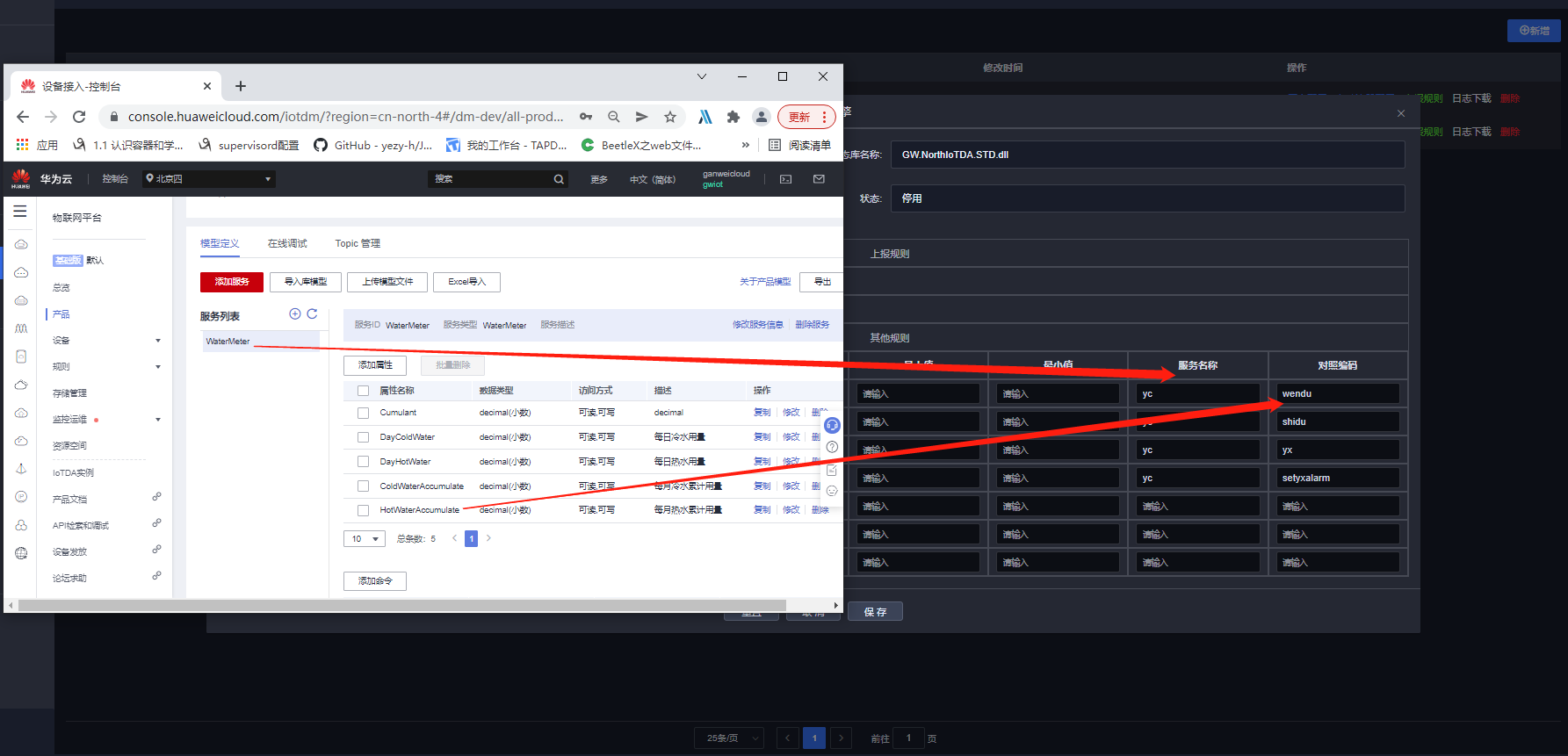
Task: Select the HotWaterAccumulate row checkbox
Action: coord(363,510)
